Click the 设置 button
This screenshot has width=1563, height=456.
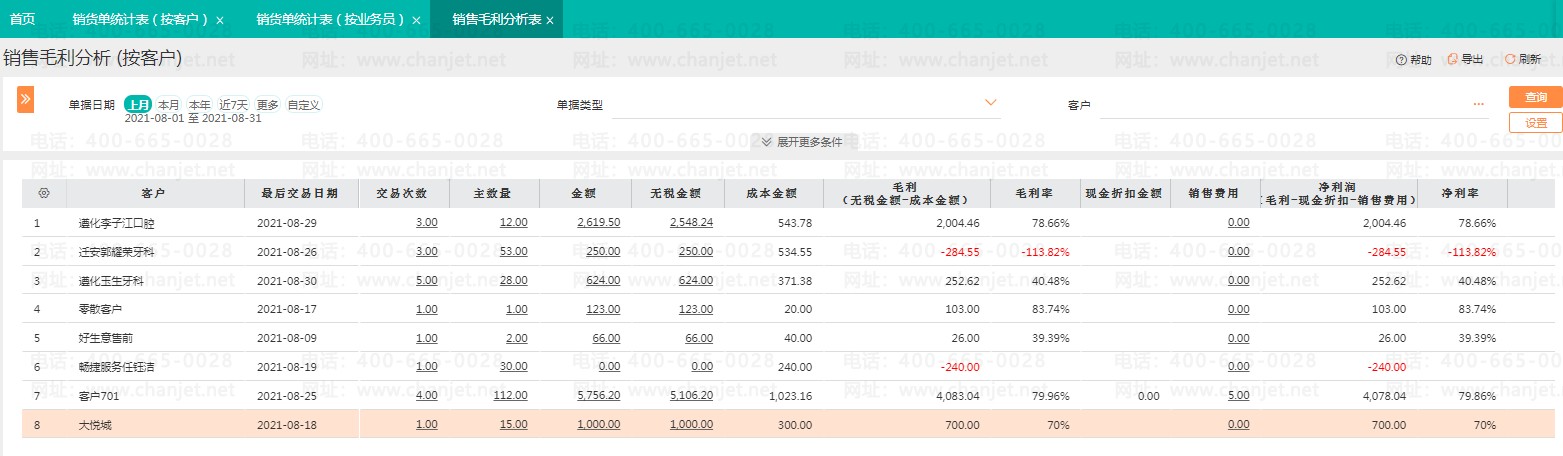tap(1536, 122)
